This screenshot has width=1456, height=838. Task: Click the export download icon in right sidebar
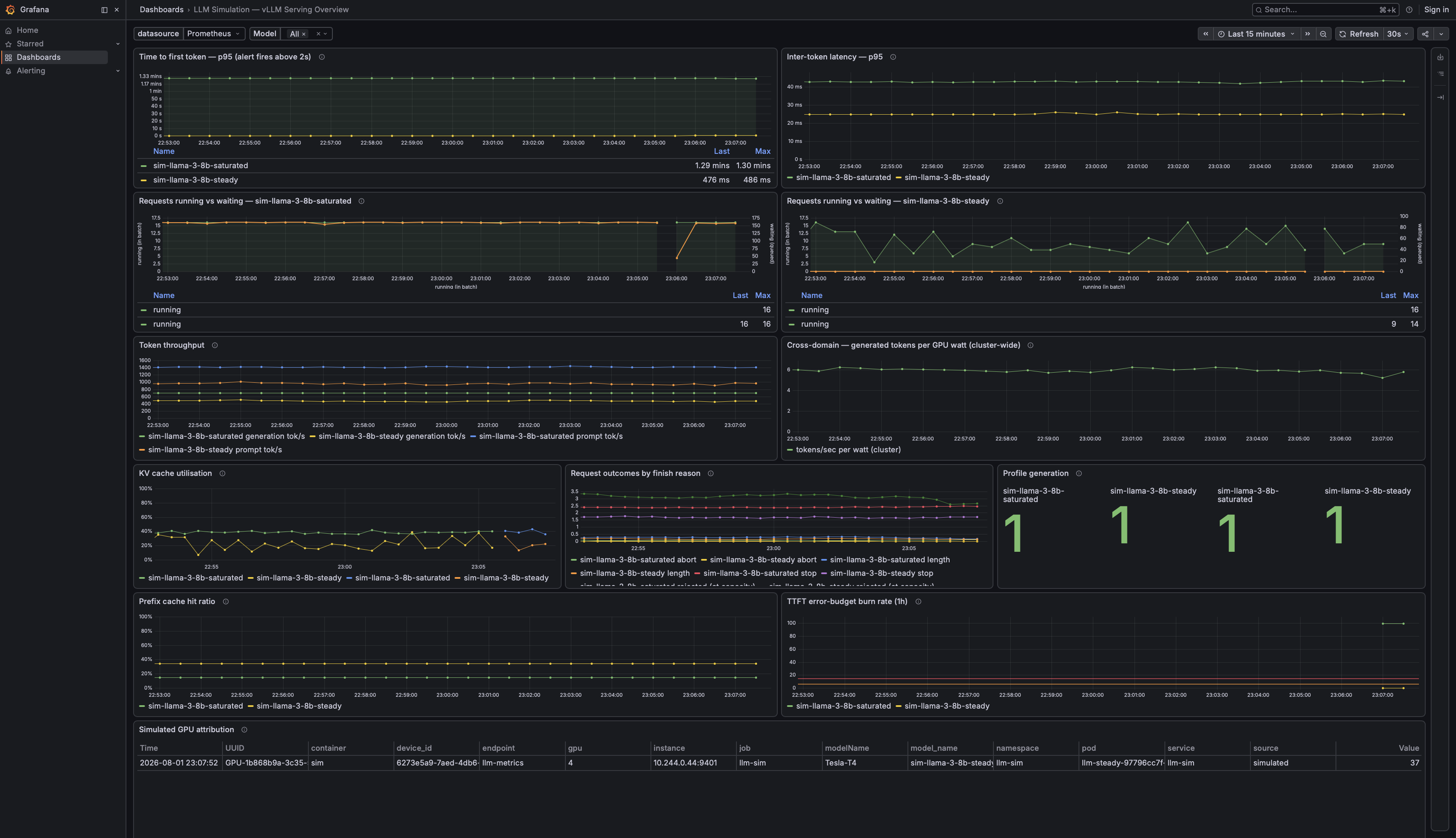tap(1440, 57)
